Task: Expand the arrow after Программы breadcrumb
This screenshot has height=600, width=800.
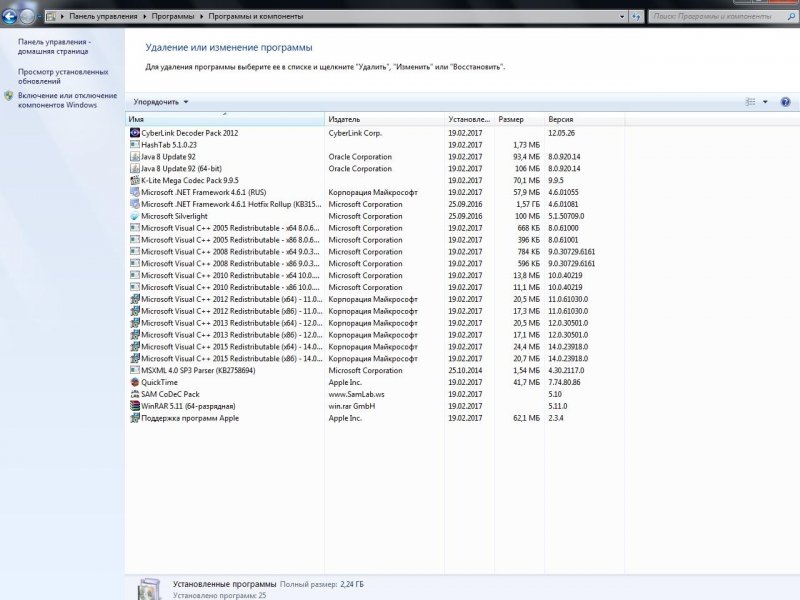Action: click(x=202, y=16)
